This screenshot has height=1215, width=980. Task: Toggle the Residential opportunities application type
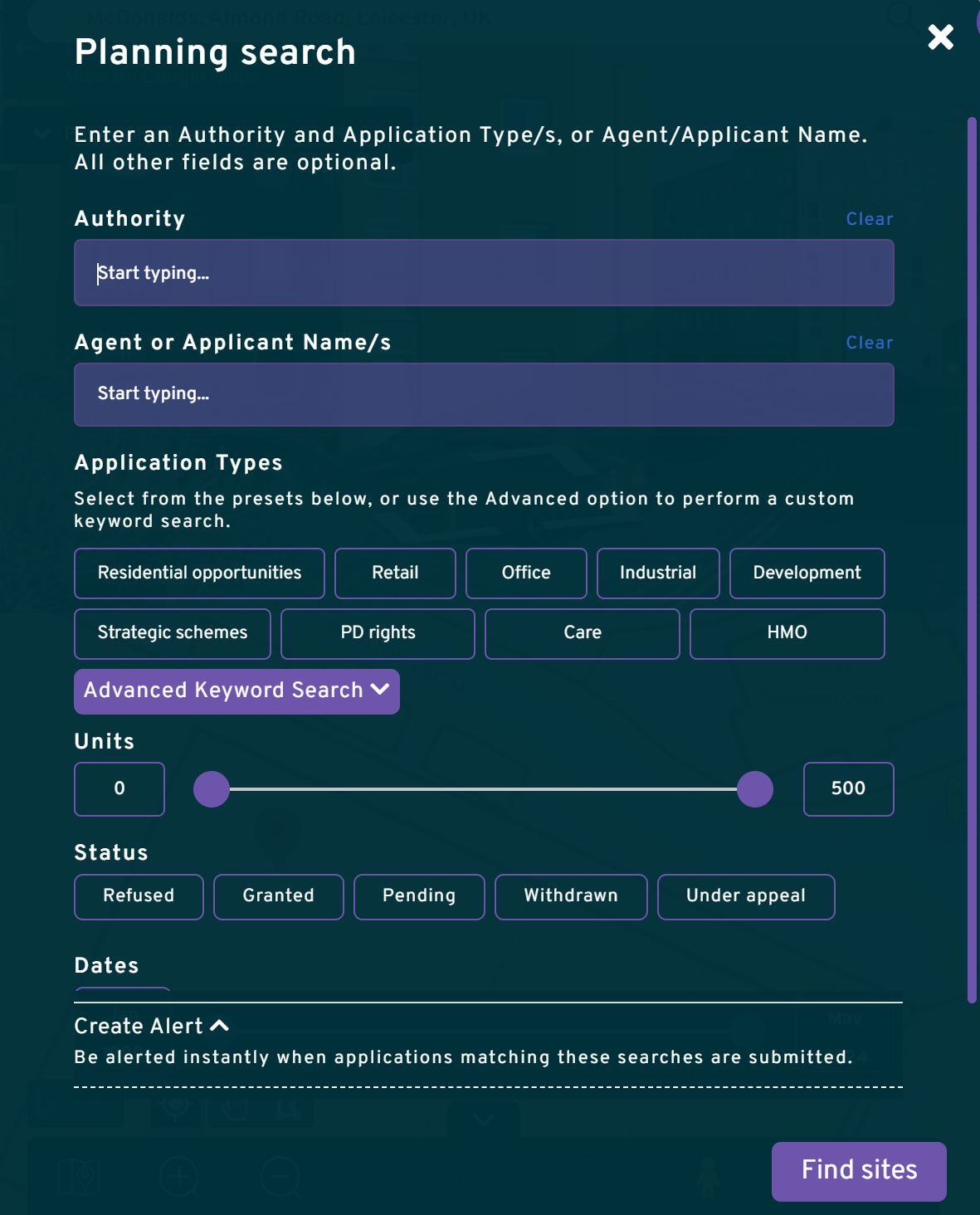click(199, 573)
